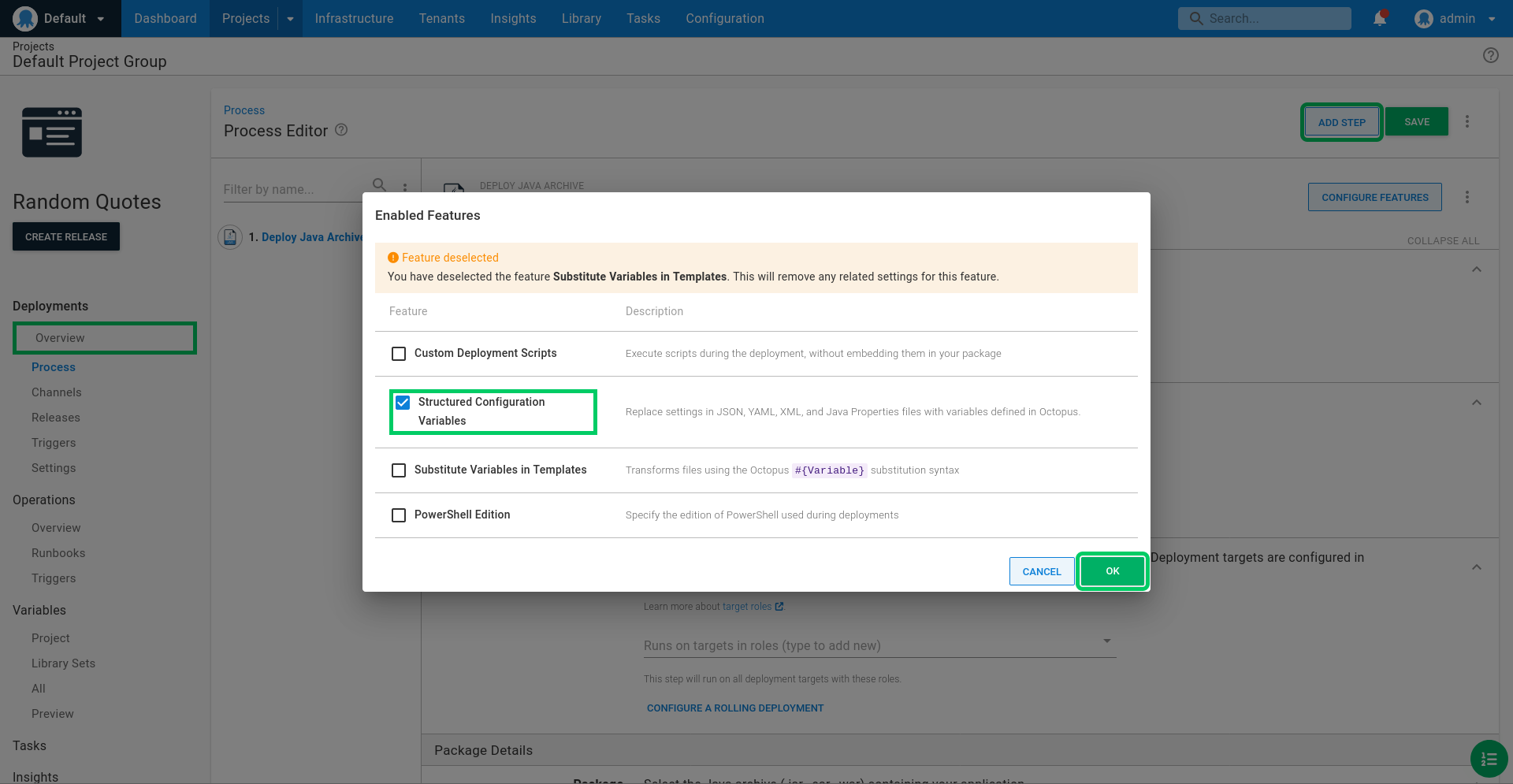Open Variables Preview in sidebar

tap(53, 714)
